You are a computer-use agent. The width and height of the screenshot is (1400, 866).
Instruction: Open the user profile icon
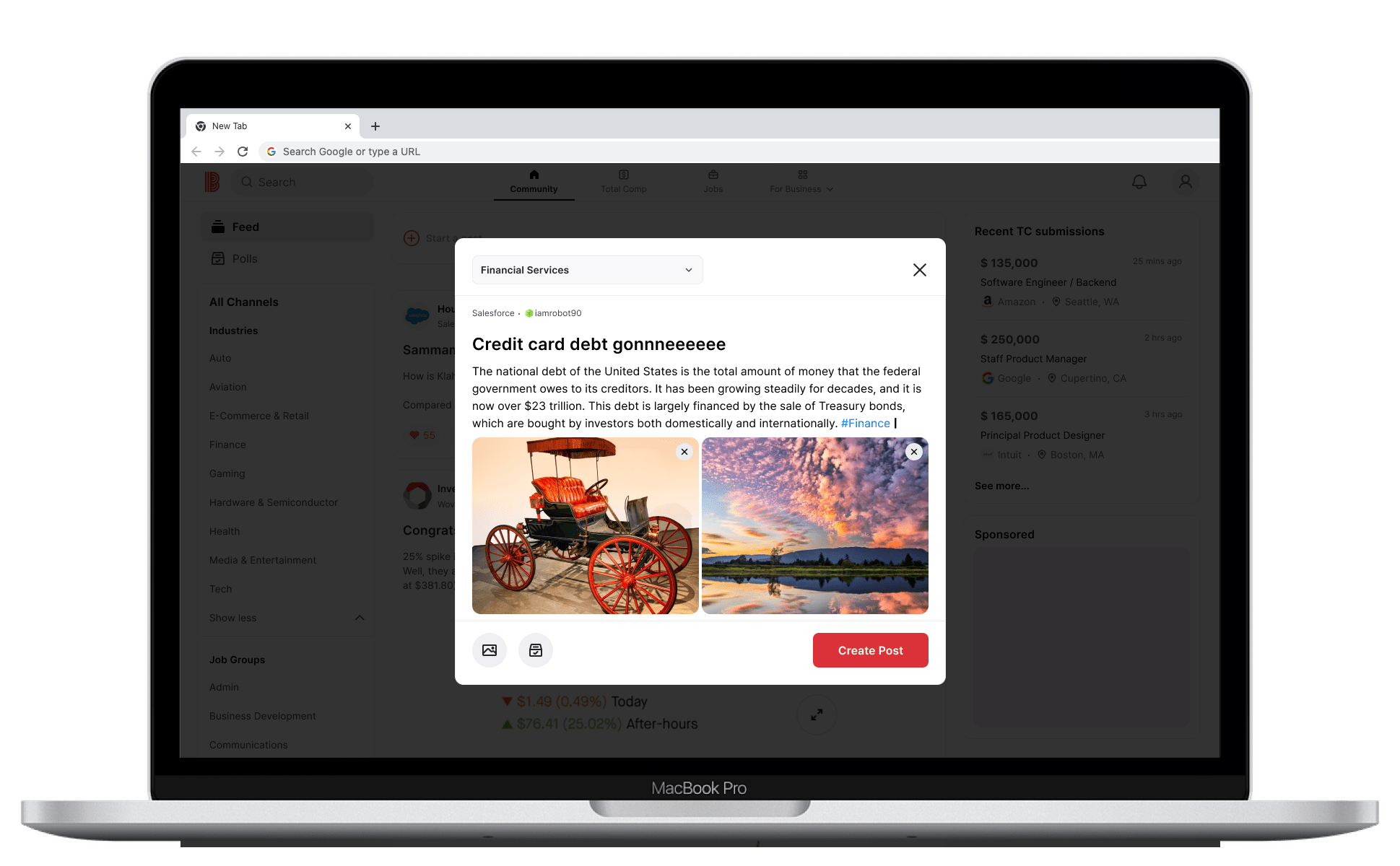pos(1186,182)
